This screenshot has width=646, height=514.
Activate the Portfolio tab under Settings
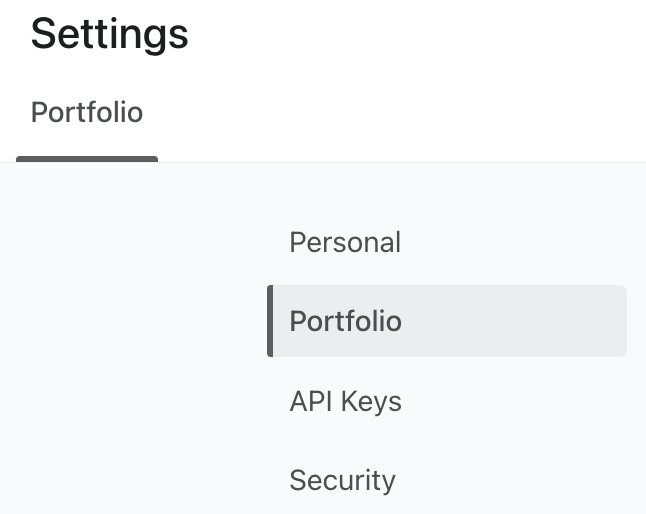pyautogui.click(x=87, y=113)
